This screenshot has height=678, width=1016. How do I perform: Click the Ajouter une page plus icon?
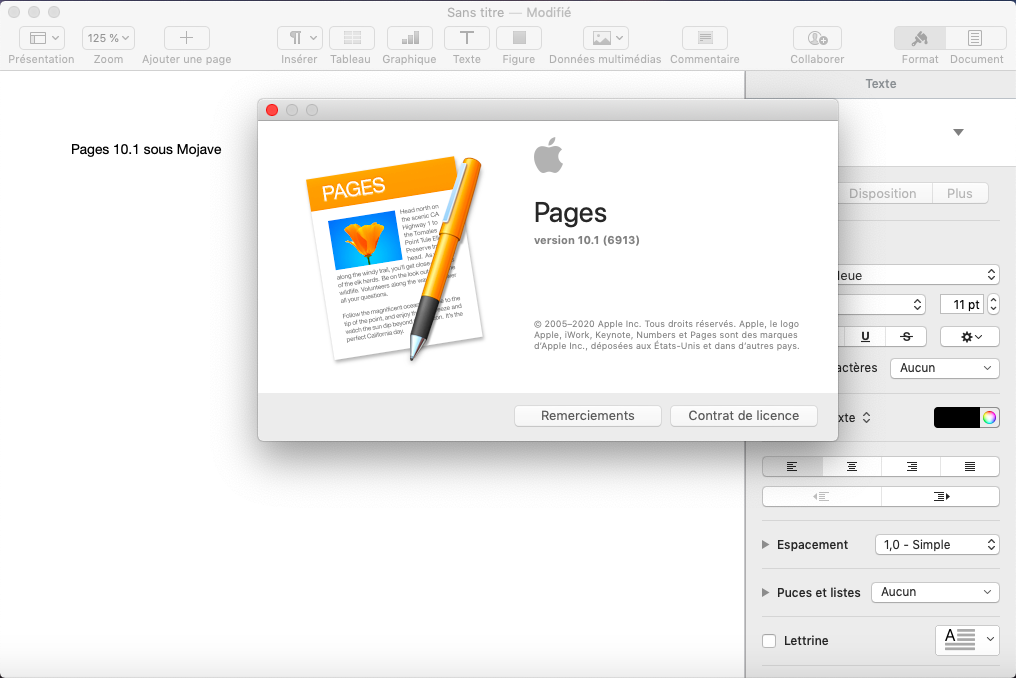[x=187, y=38]
